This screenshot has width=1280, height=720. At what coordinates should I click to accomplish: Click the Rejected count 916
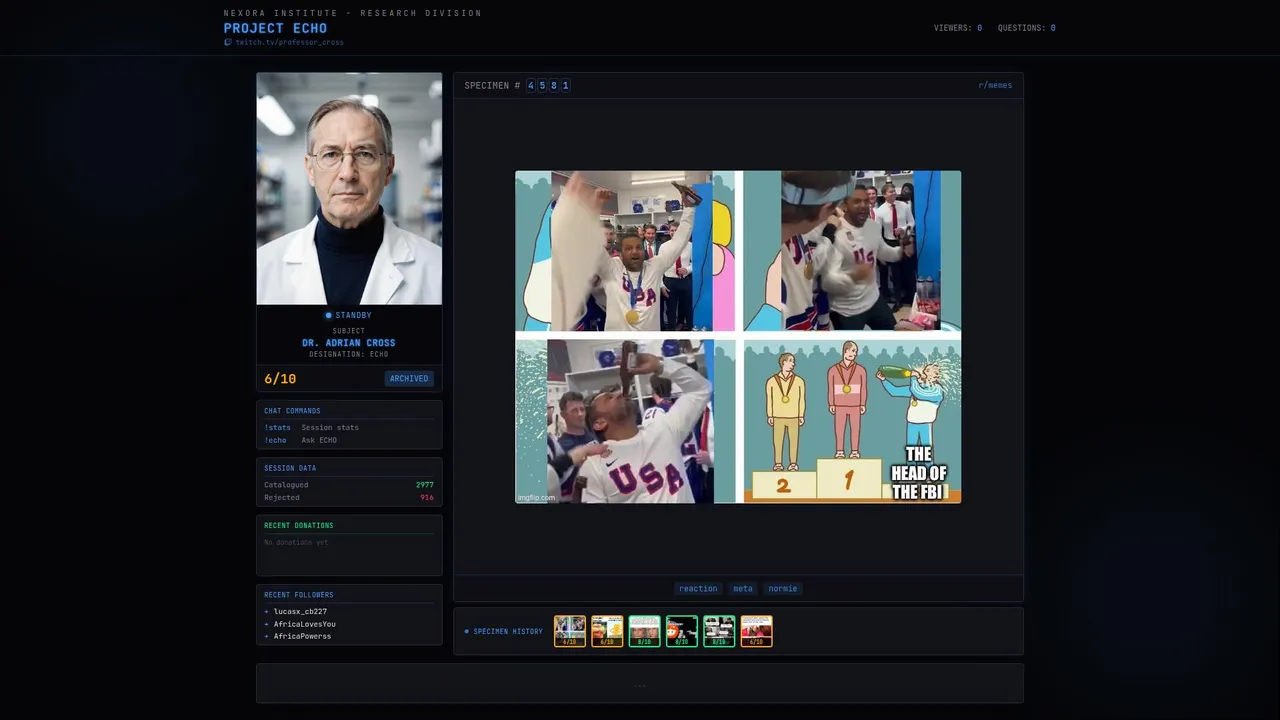coord(427,497)
